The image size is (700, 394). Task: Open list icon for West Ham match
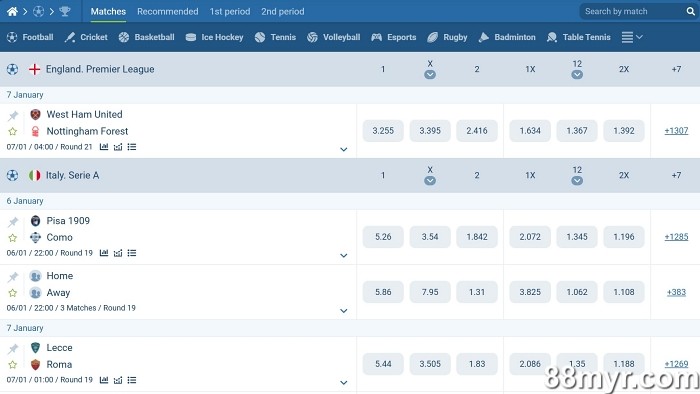[132, 147]
